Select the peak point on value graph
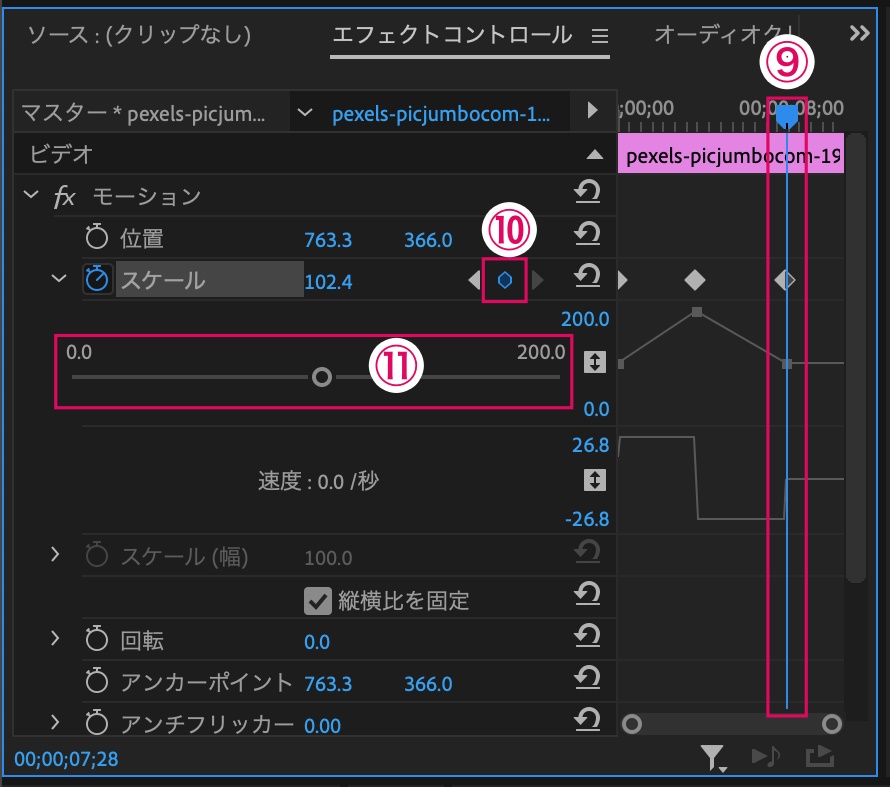Screen dimensions: 890x787 [697, 312]
